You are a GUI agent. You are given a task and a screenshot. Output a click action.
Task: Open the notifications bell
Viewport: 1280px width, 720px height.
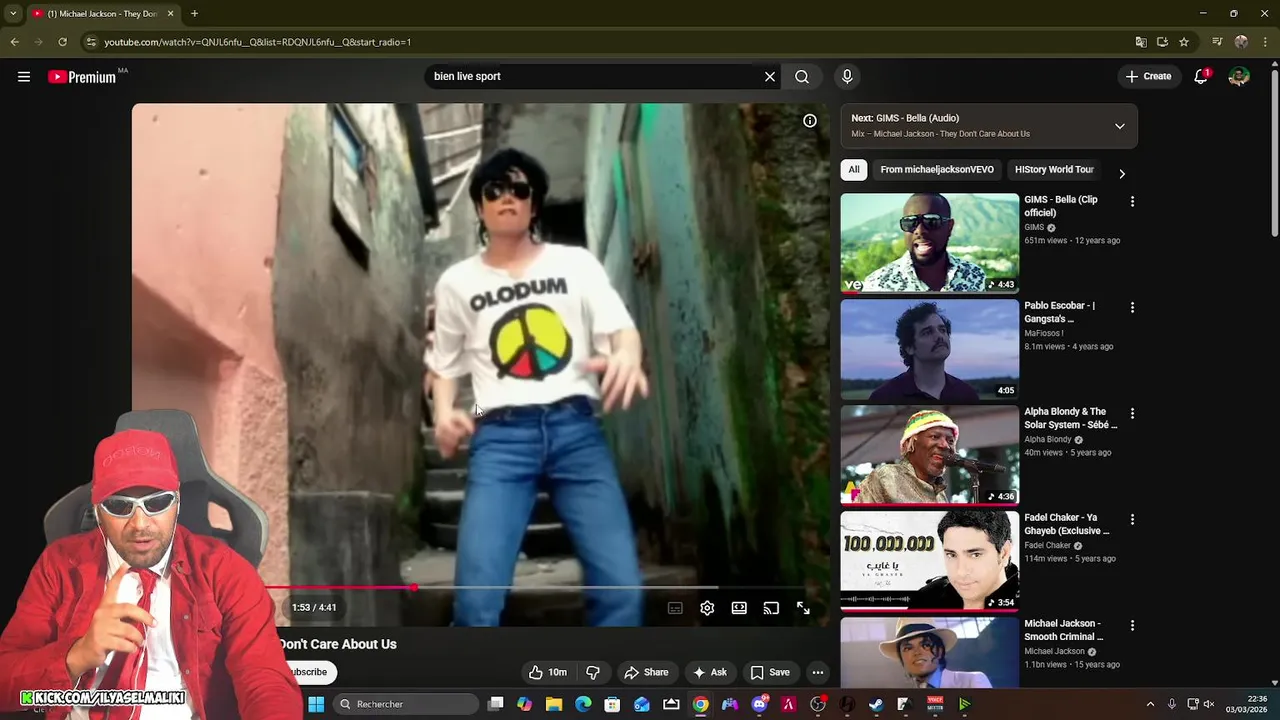coord(1201,76)
